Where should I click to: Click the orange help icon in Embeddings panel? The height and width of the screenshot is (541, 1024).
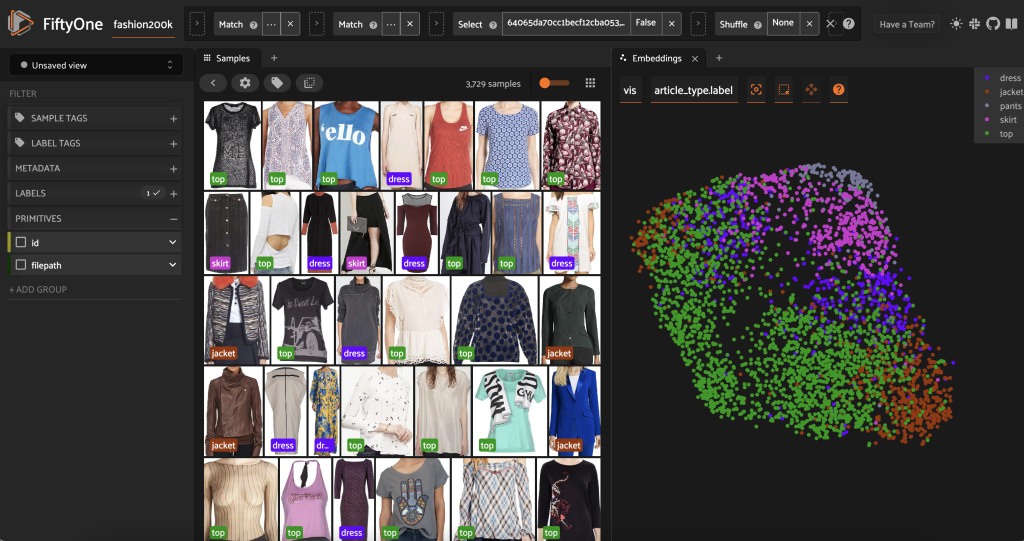click(839, 90)
